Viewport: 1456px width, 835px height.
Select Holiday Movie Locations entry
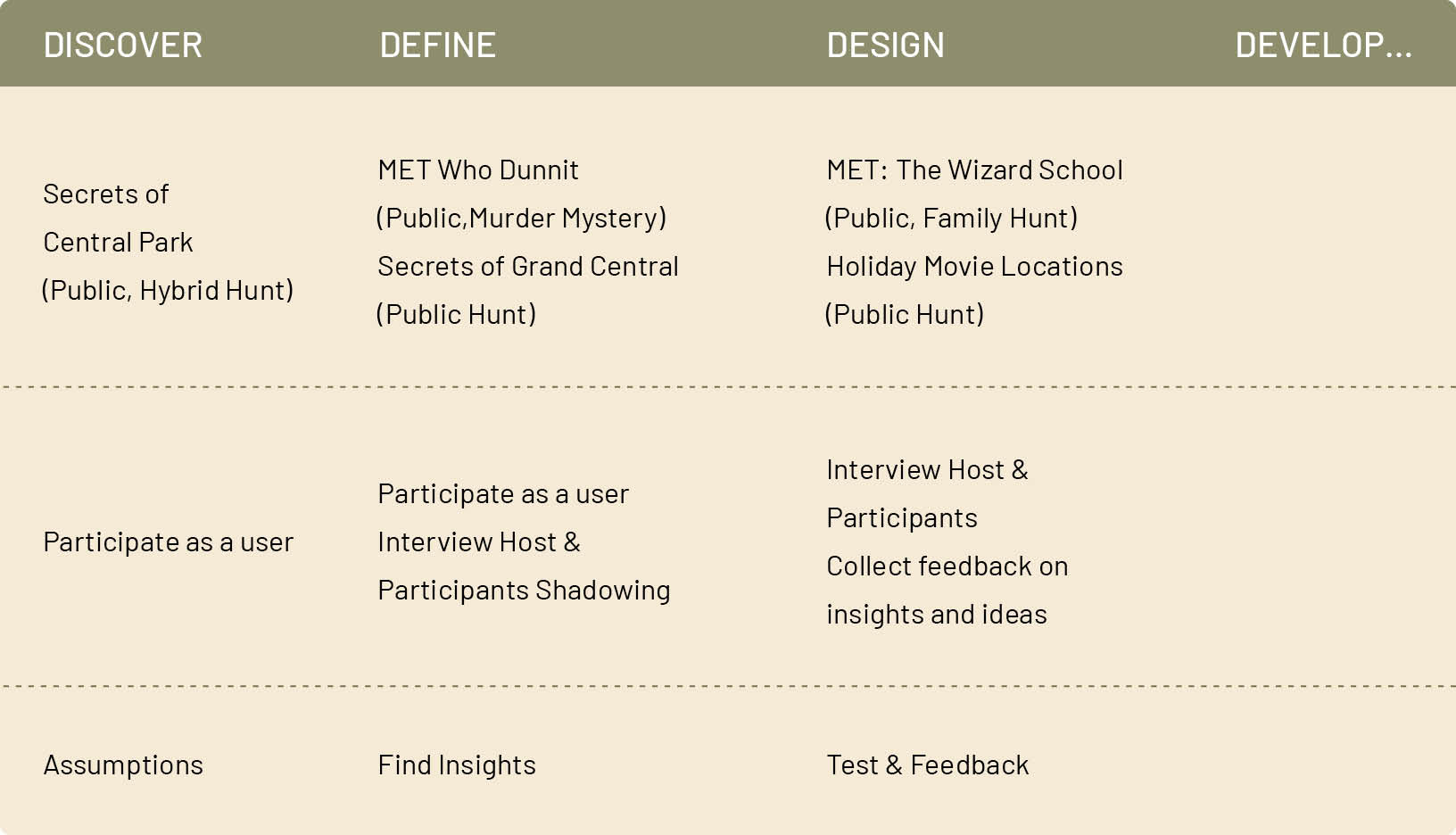click(974, 266)
